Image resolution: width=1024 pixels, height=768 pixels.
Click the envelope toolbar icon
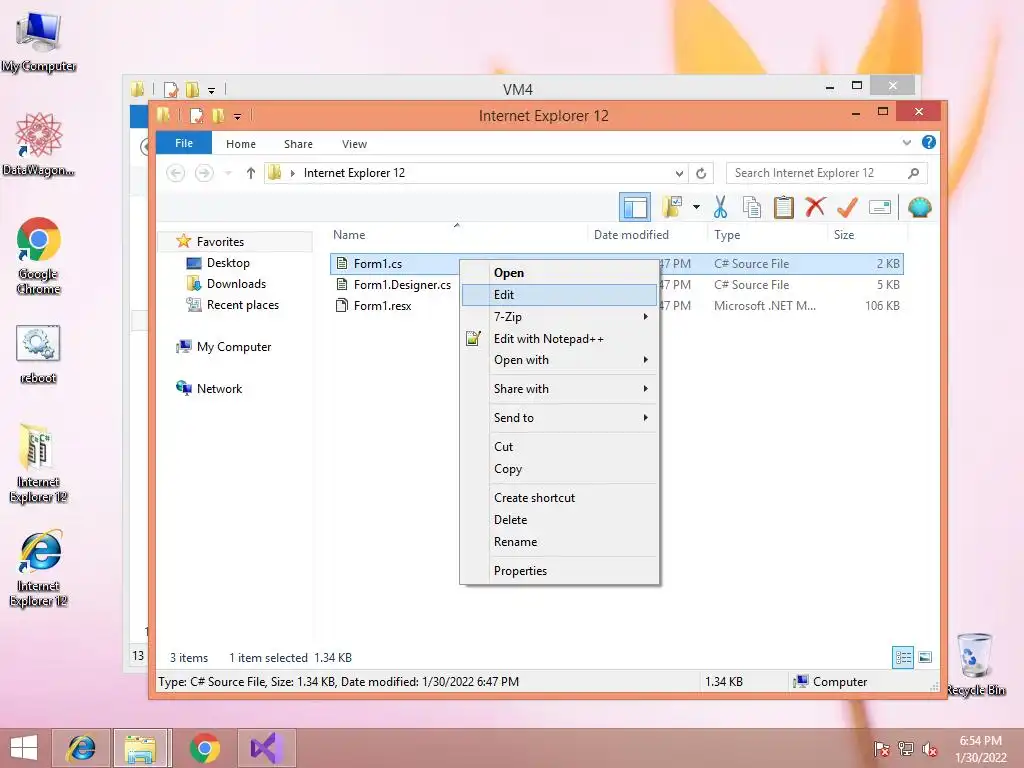pyautogui.click(x=880, y=208)
